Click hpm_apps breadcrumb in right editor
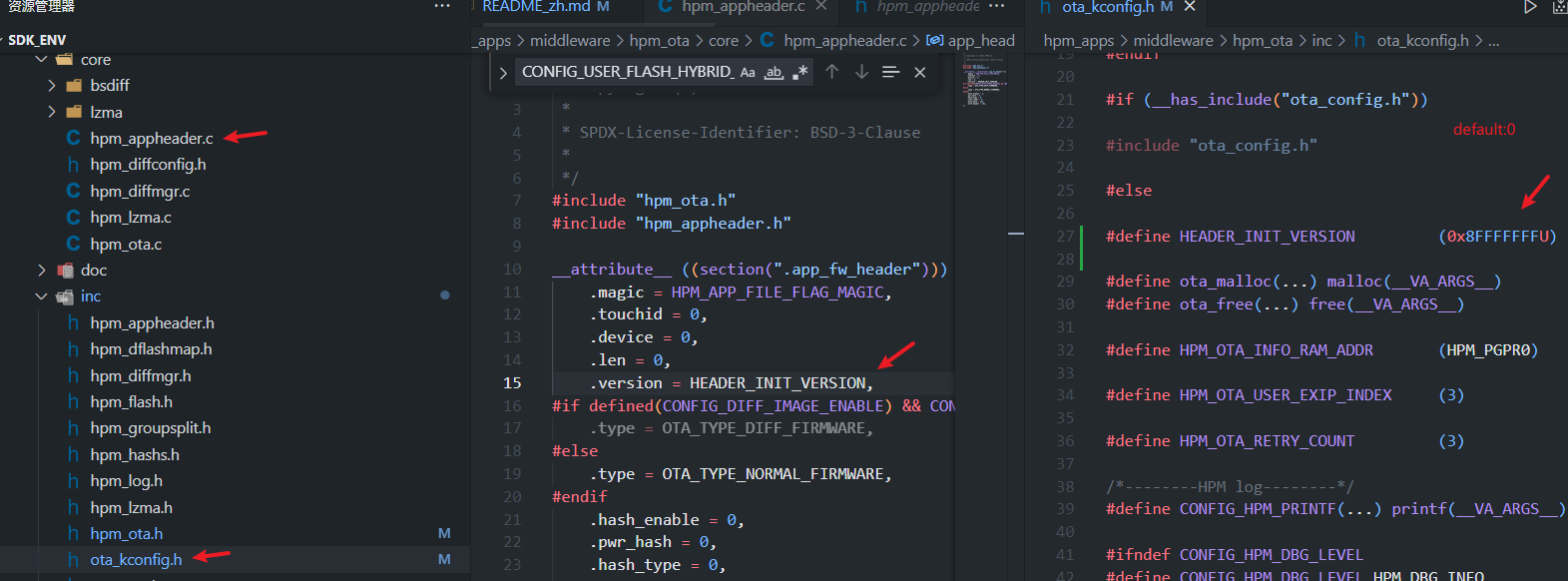This screenshot has width=1568, height=581. coord(1079,41)
